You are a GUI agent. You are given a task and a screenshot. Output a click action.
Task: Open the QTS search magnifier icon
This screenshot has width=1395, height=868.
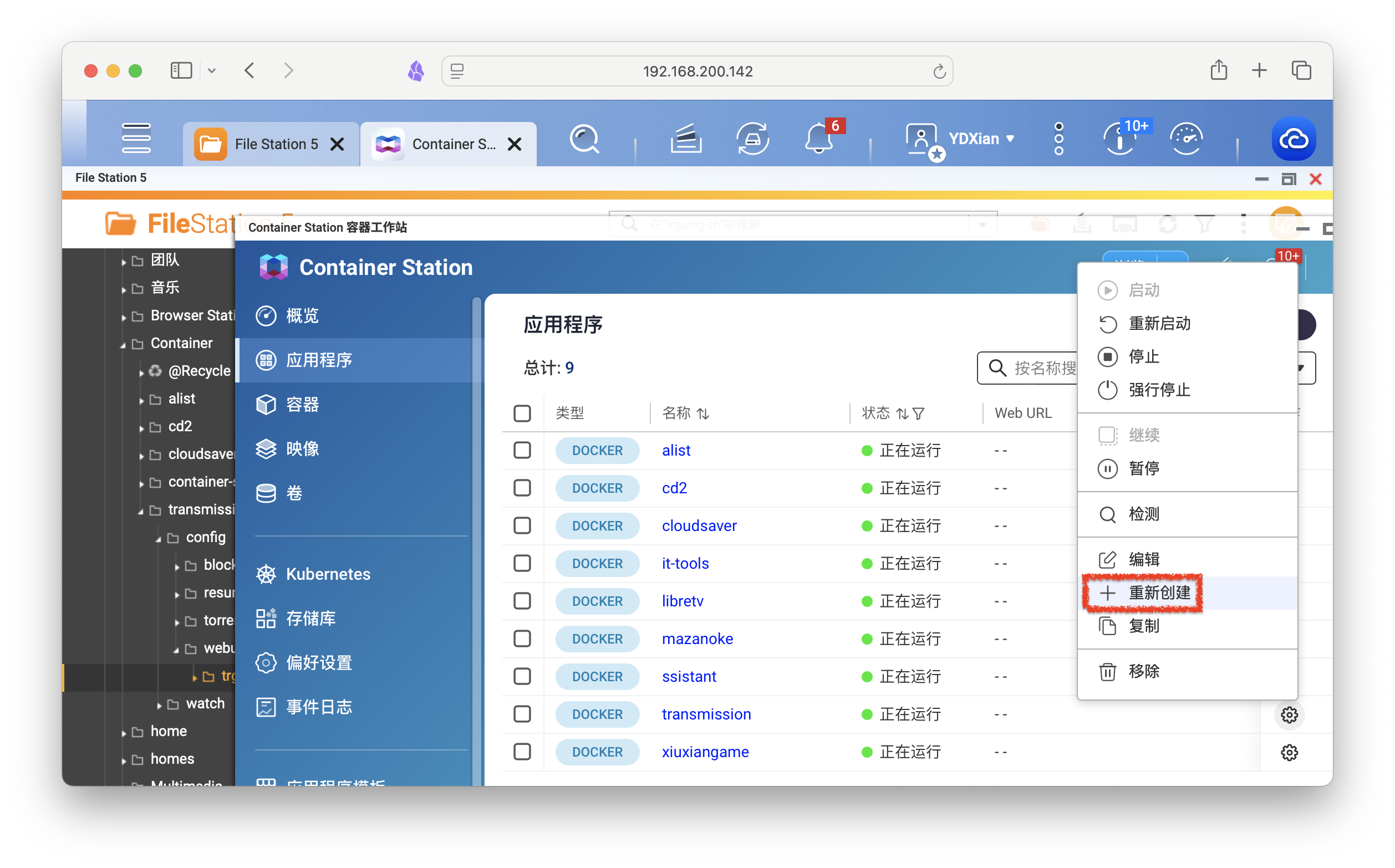pos(584,139)
